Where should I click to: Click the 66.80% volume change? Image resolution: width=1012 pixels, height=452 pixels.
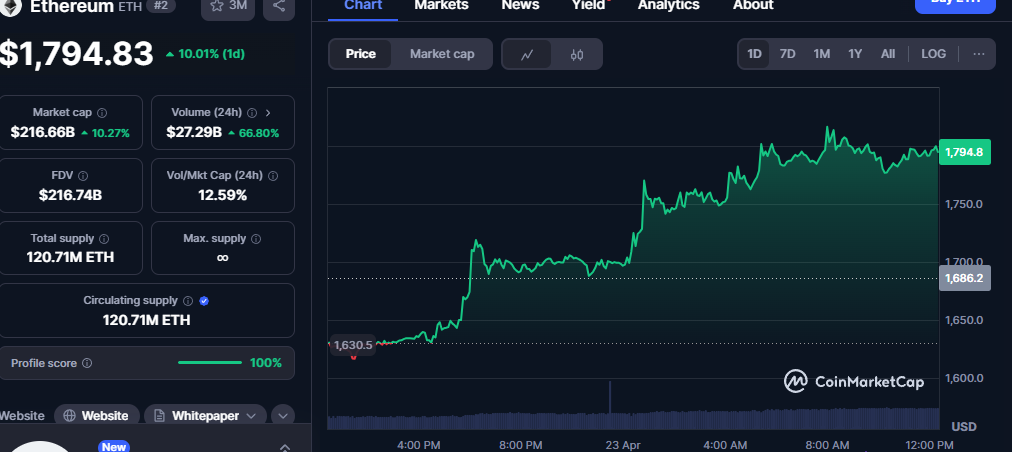[x=254, y=134]
